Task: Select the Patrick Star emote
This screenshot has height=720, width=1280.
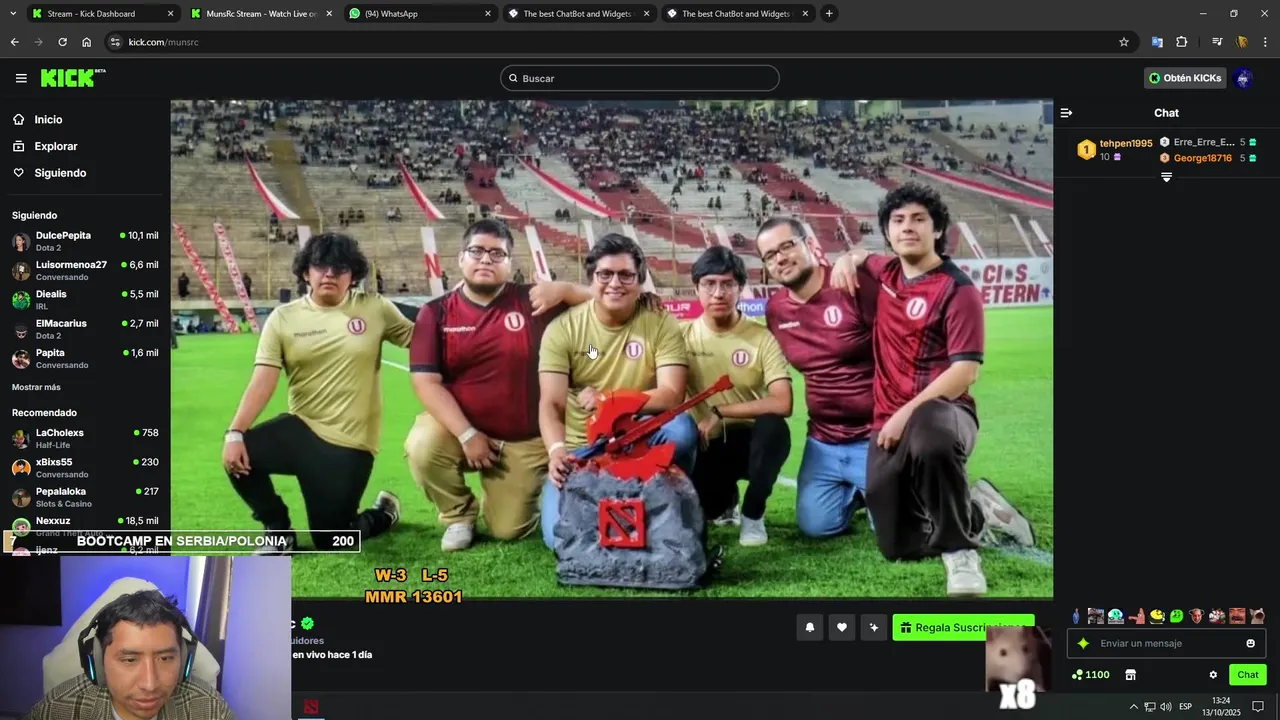Action: (1136, 616)
